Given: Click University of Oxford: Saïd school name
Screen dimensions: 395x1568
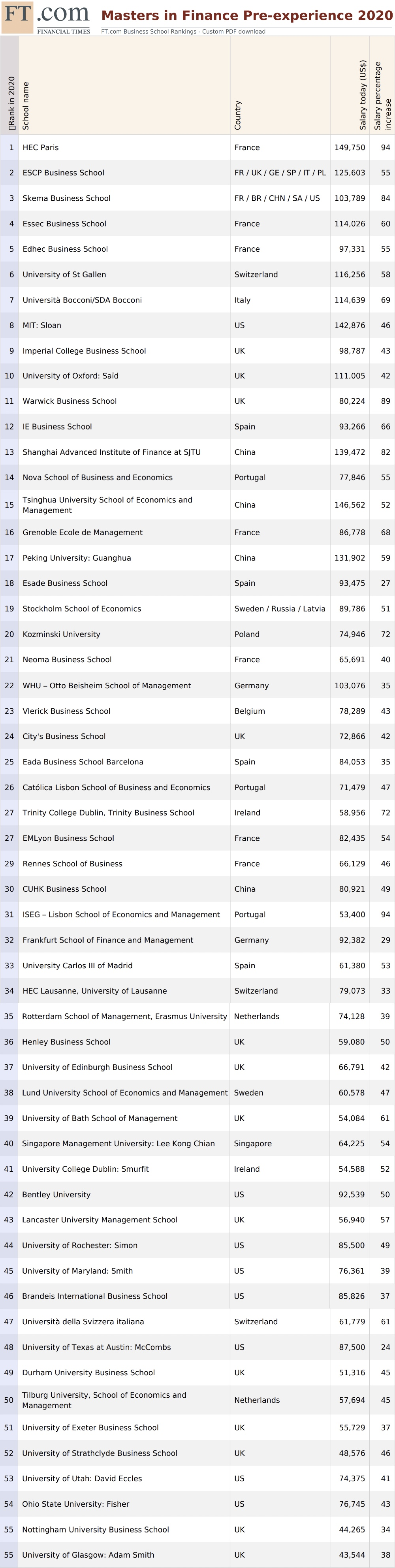Looking at the screenshot, I should point(71,376).
